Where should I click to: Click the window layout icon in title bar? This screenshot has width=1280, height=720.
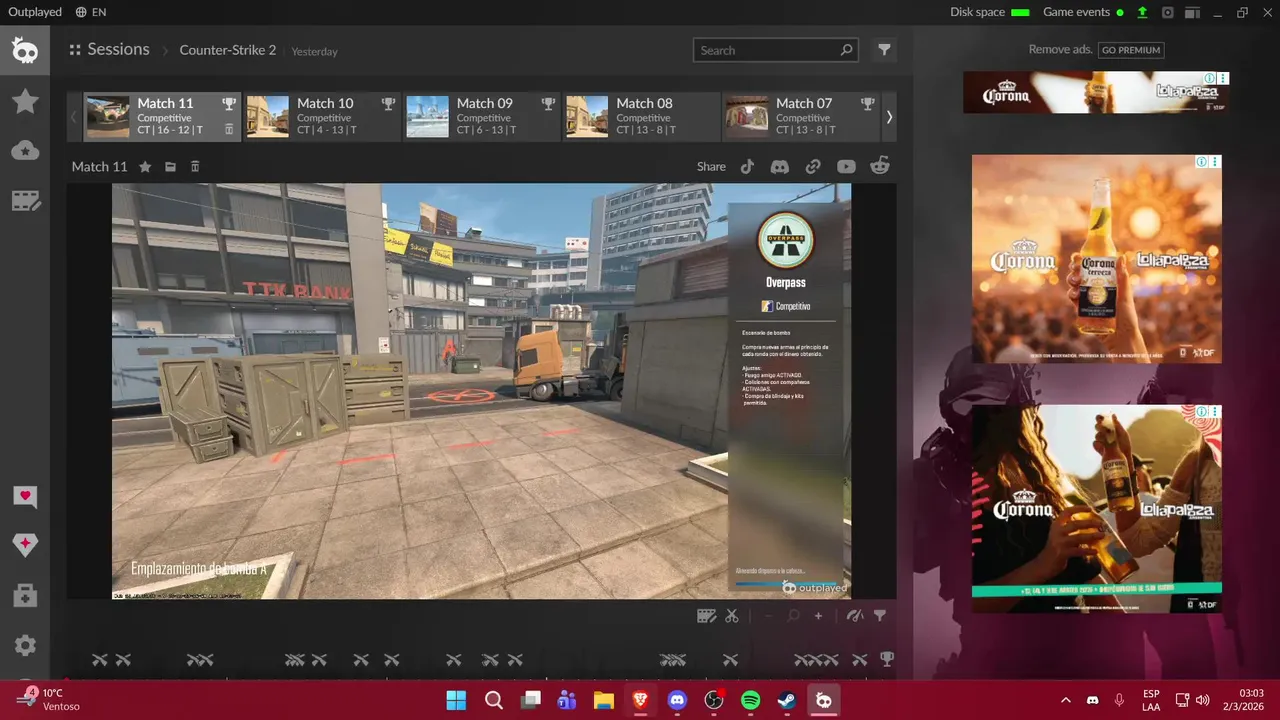pyautogui.click(x=1191, y=12)
